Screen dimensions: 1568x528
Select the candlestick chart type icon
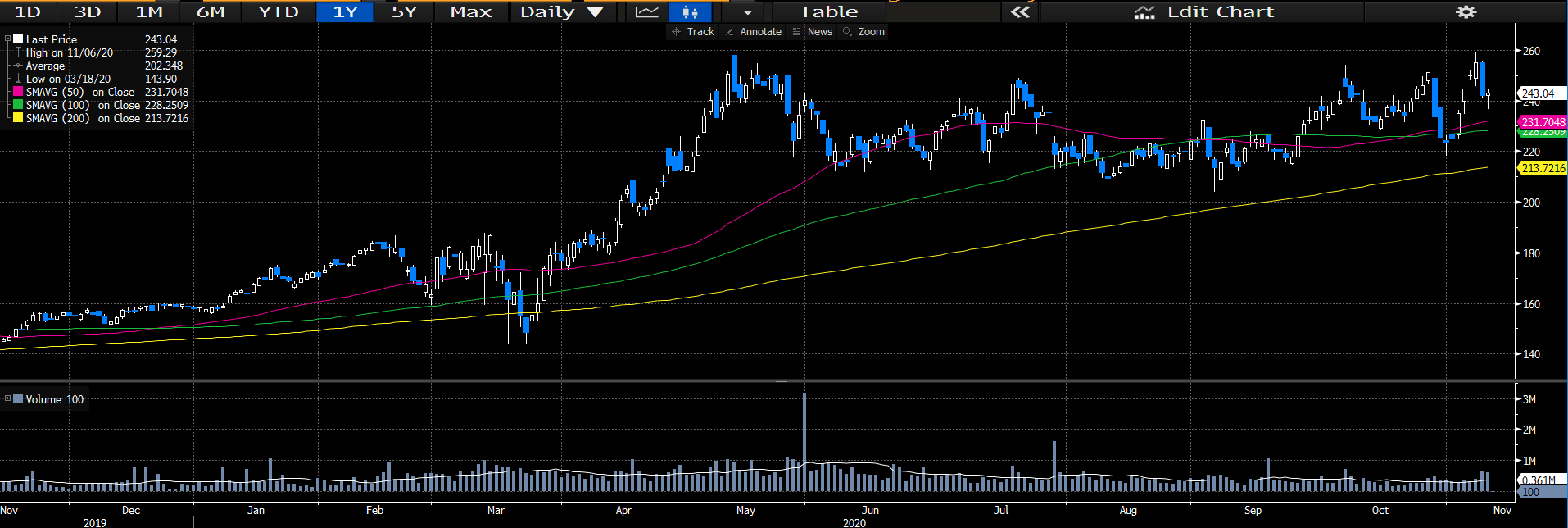pos(689,11)
